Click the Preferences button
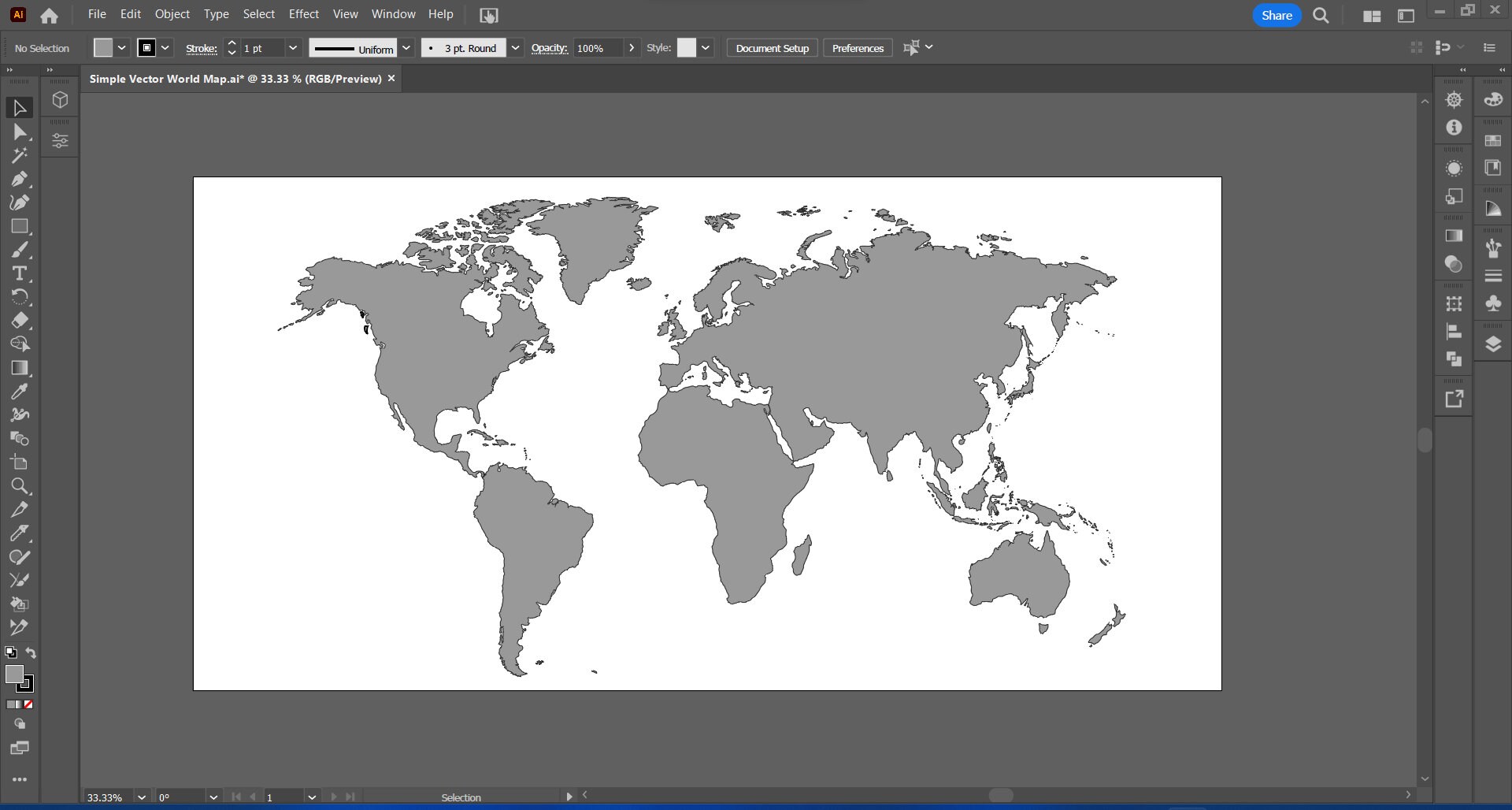Image resolution: width=1512 pixels, height=810 pixels. [x=857, y=48]
